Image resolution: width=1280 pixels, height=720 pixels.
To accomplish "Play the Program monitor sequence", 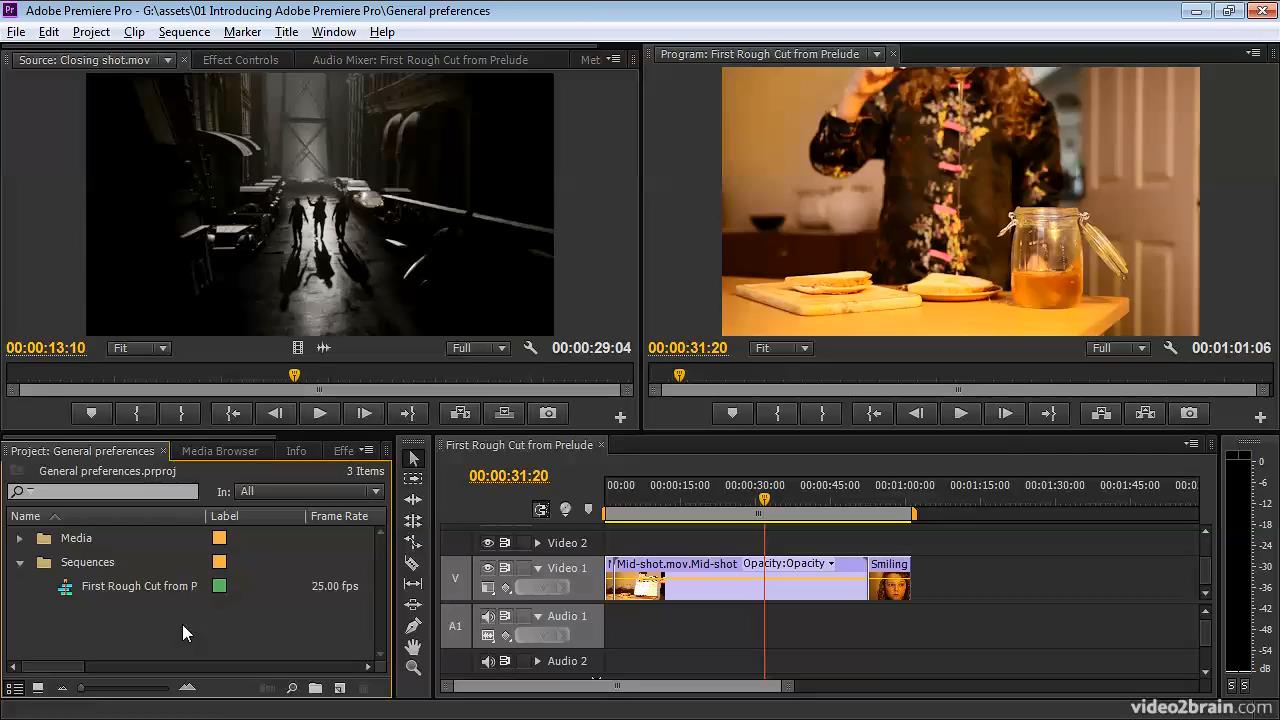I will [x=961, y=413].
